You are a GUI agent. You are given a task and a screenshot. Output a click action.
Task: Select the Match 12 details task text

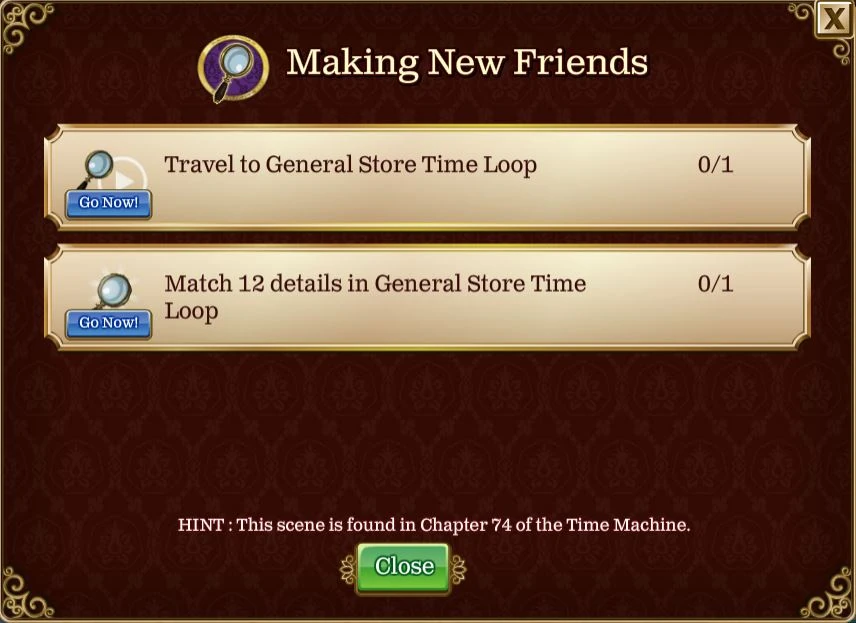(x=376, y=297)
